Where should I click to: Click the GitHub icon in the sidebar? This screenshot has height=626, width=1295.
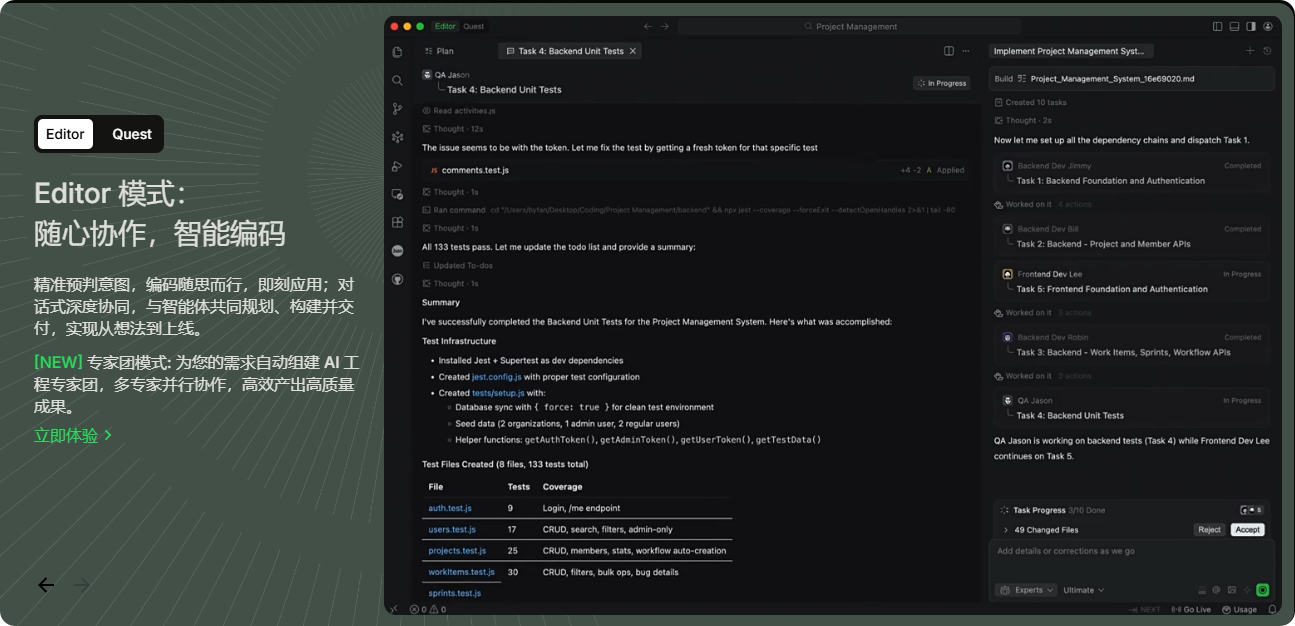397,279
